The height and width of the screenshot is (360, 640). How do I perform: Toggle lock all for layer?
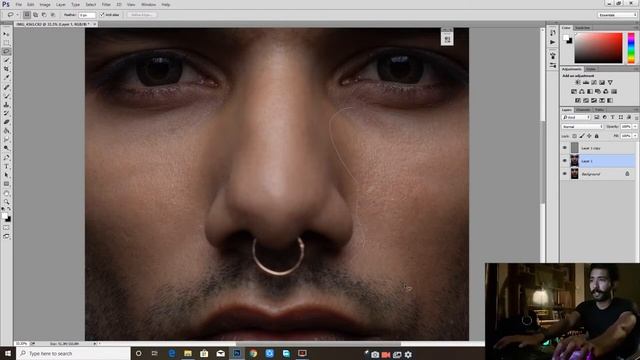(x=597, y=136)
